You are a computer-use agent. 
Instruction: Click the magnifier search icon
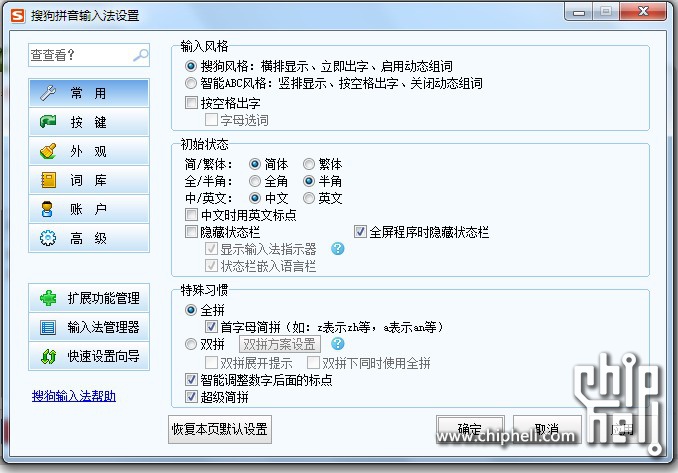[x=141, y=55]
